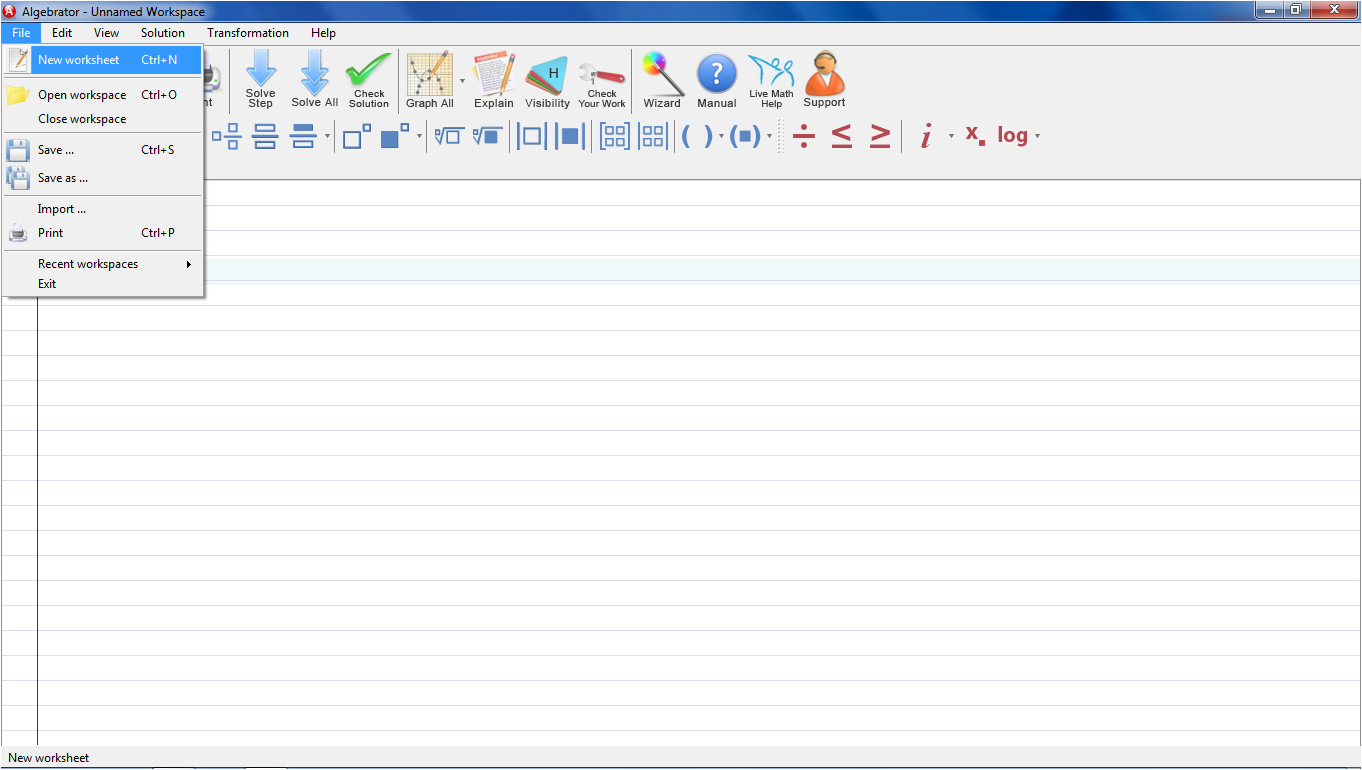Open the View menu
Image resolution: width=1362 pixels, height=770 pixels.
106,33
